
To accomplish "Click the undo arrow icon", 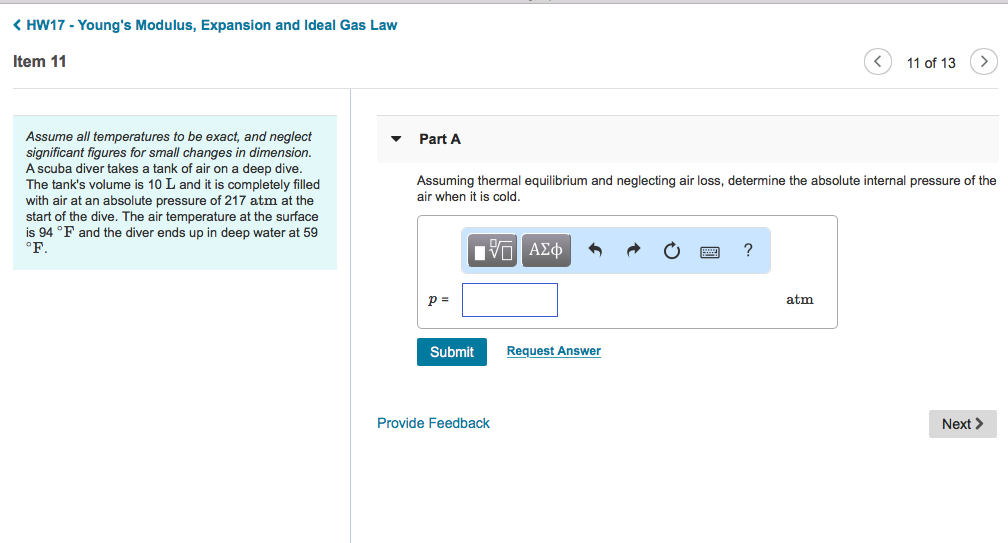I will [595, 250].
